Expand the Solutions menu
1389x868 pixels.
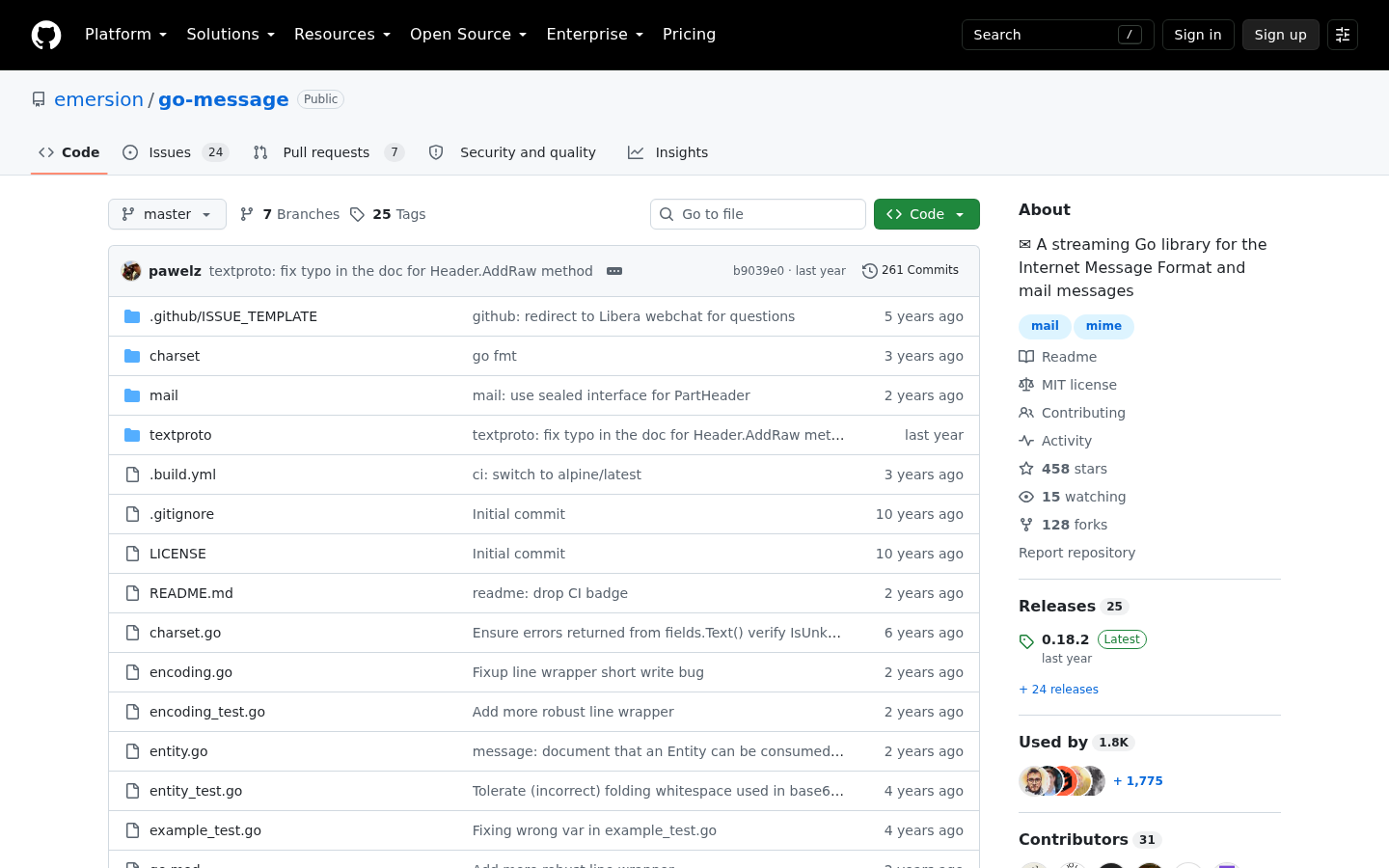coord(231,35)
